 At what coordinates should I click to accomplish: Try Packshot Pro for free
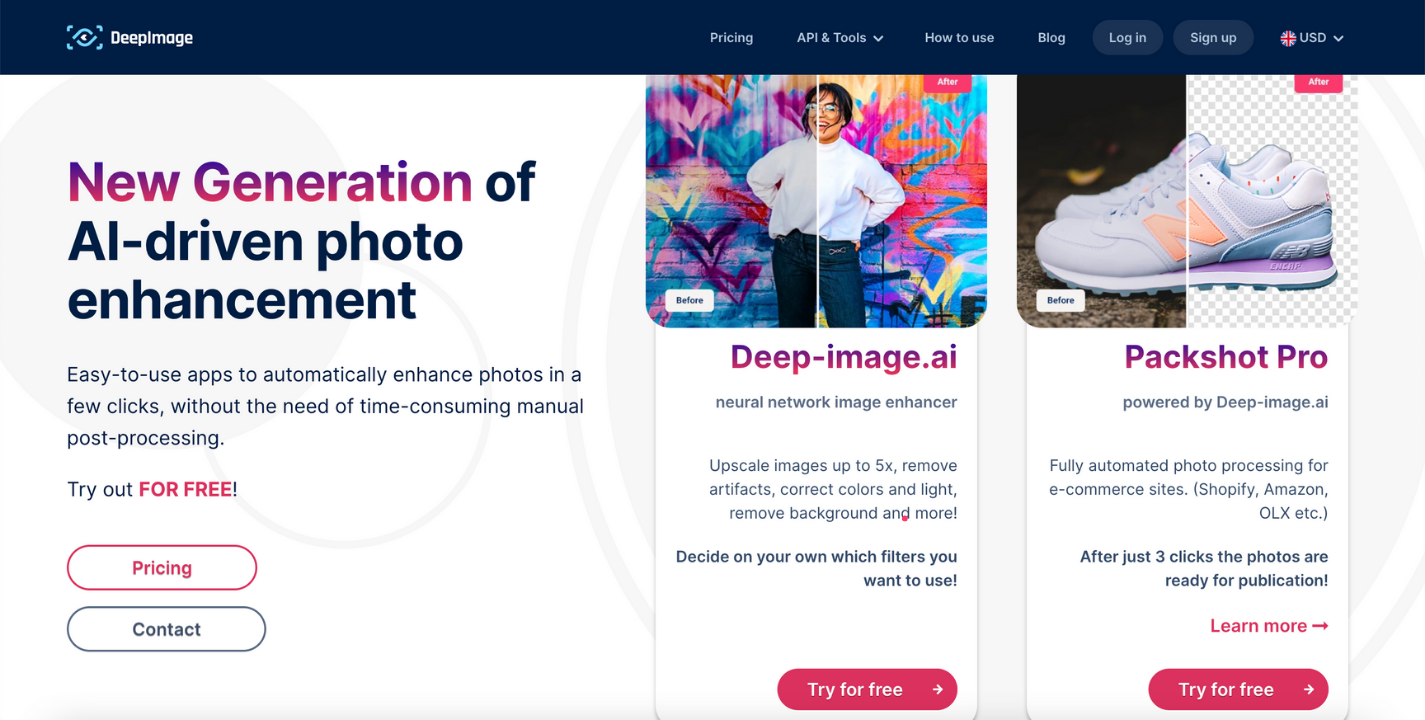pos(1238,689)
